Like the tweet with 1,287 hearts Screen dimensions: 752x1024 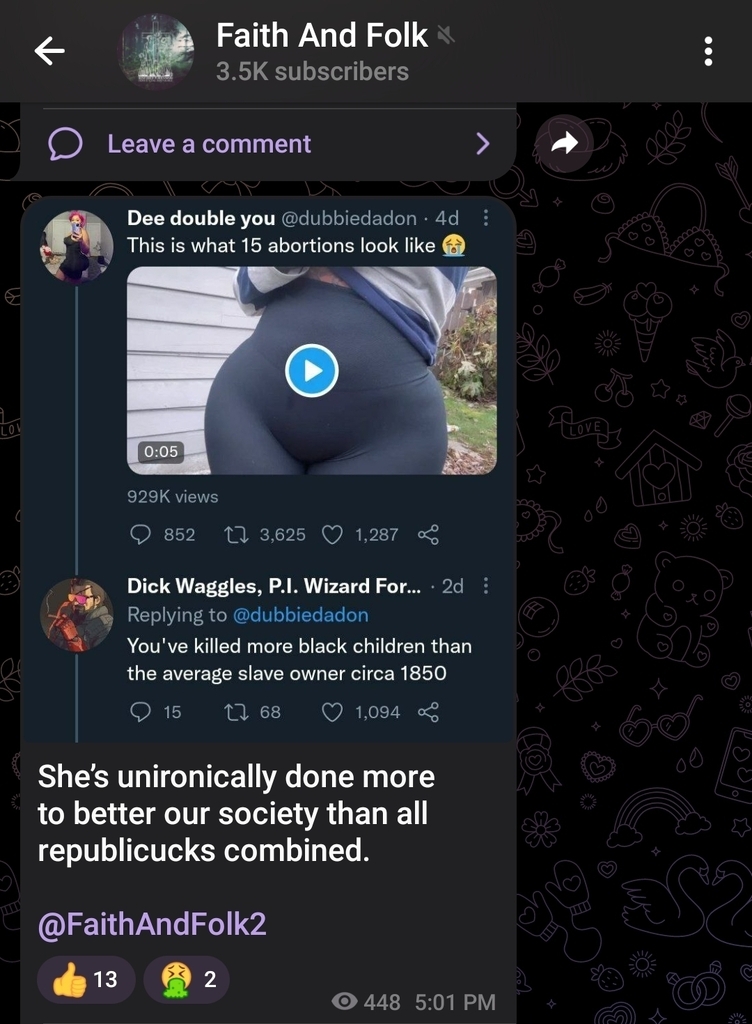pyautogui.click(x=332, y=535)
